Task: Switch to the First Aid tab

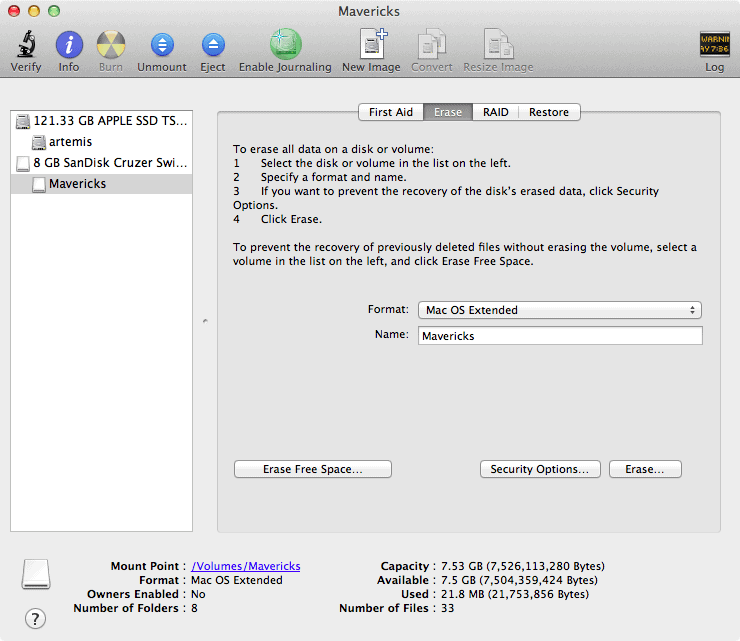Action: (x=390, y=112)
